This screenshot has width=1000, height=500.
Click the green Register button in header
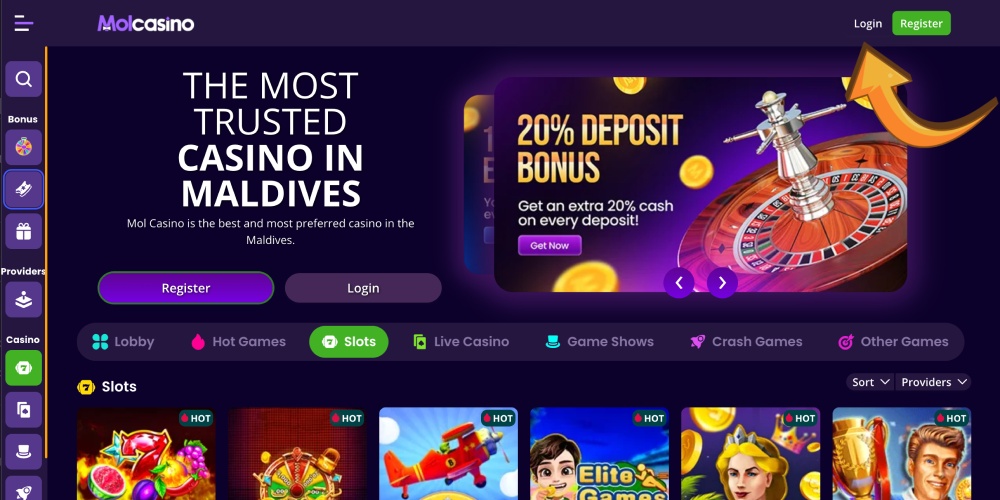coord(921,24)
